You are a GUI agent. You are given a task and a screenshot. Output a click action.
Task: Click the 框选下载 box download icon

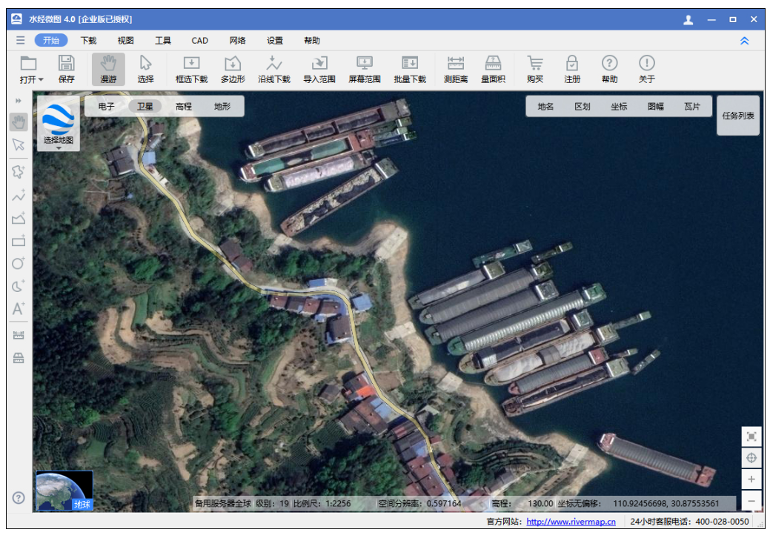pos(191,68)
